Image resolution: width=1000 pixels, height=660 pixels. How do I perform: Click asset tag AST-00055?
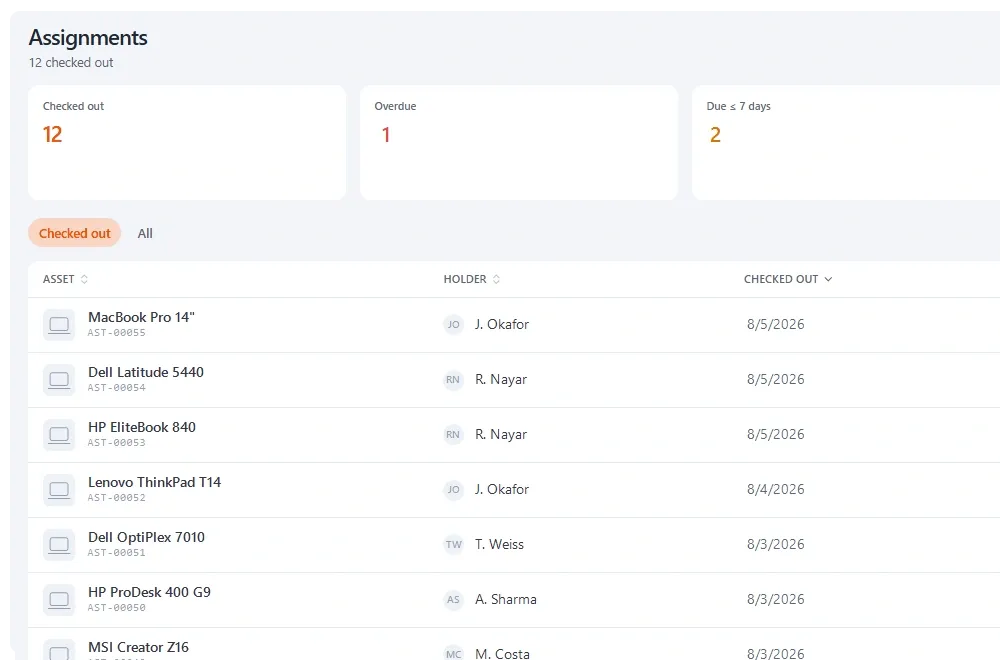117,333
